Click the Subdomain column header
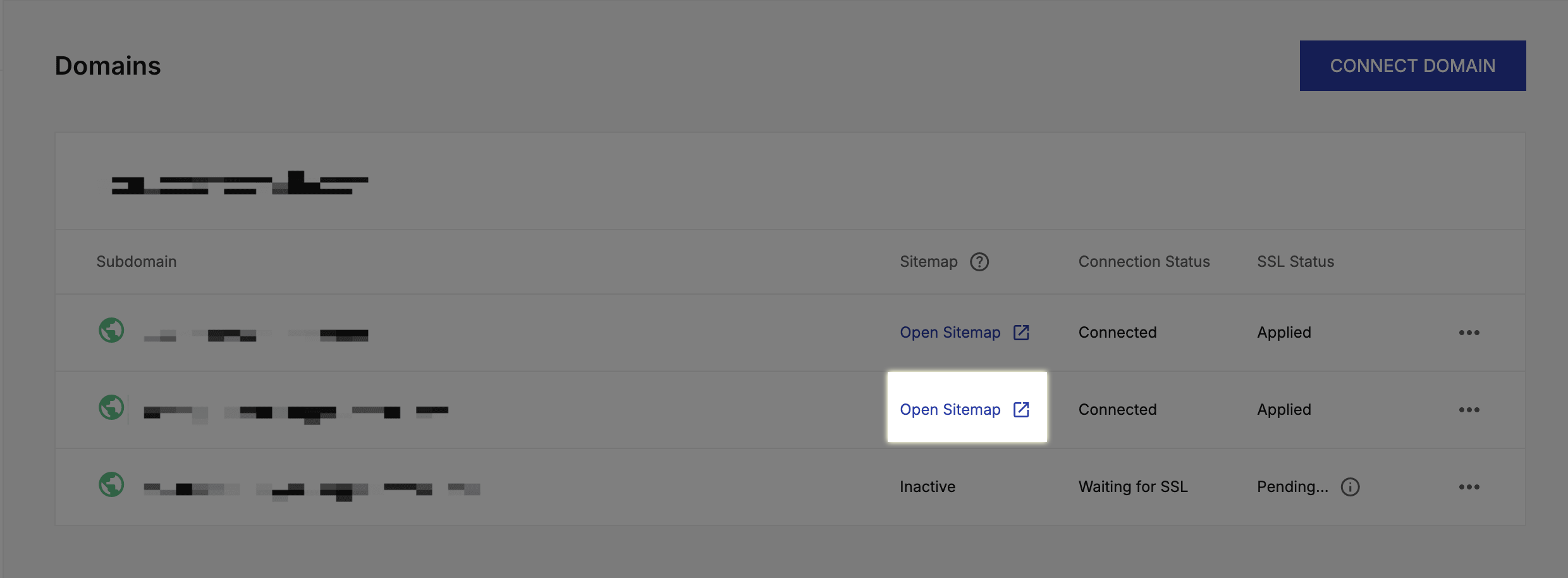This screenshot has width=1568, height=578. (137, 262)
